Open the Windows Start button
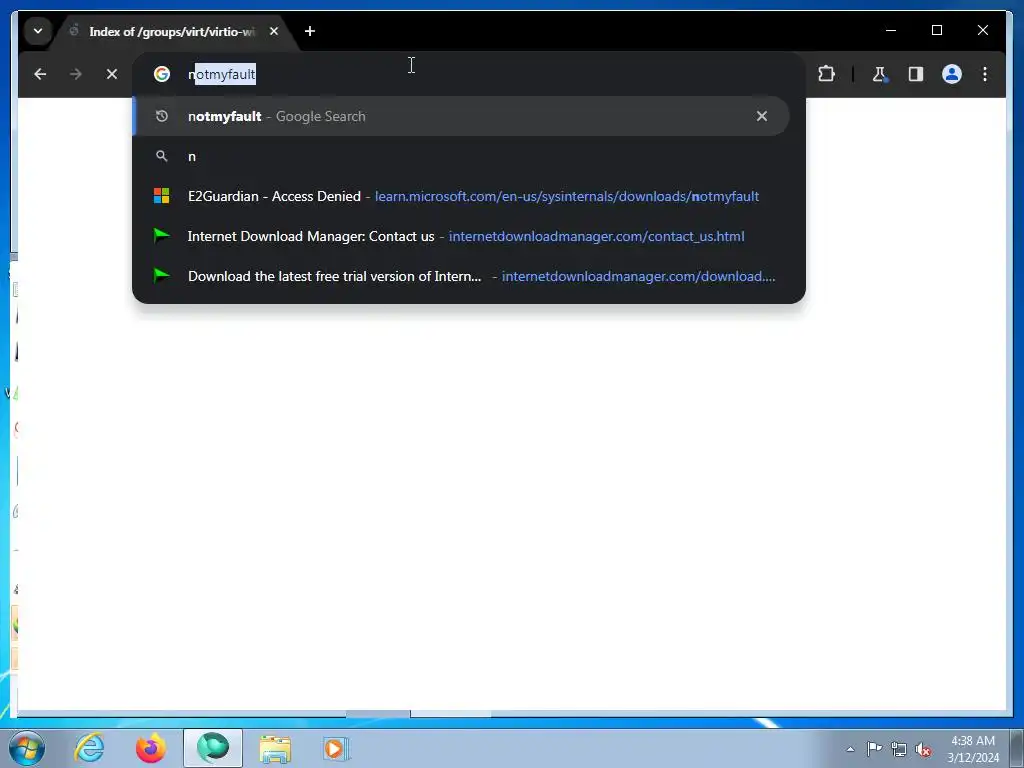 (27, 748)
